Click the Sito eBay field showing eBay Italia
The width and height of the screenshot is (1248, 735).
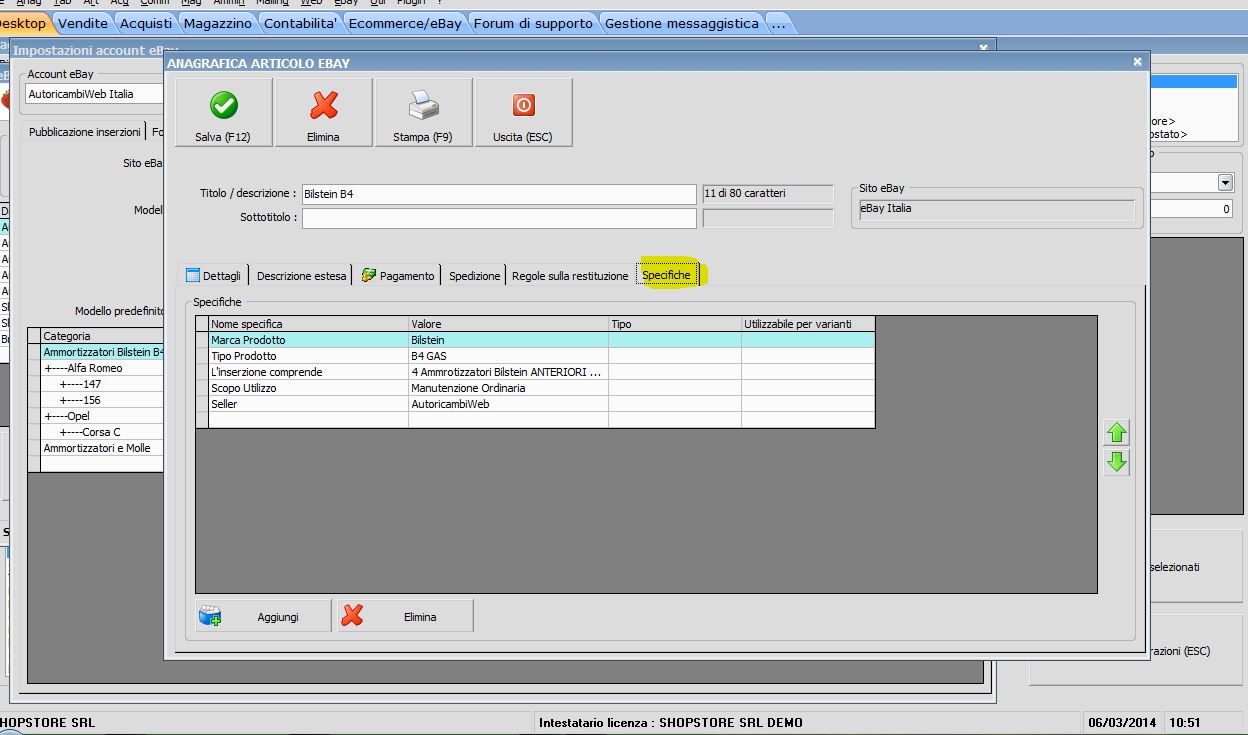[997, 209]
